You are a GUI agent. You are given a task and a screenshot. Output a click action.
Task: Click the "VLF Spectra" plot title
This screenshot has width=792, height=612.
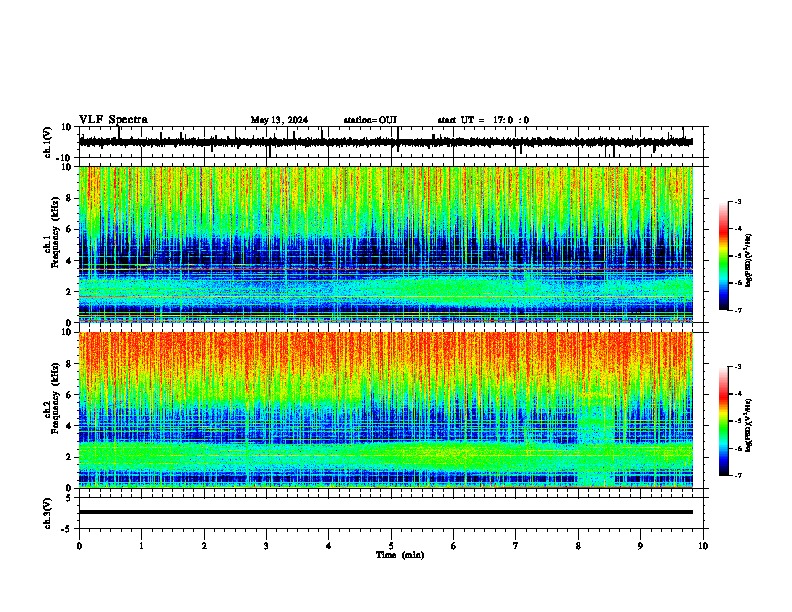pos(113,120)
